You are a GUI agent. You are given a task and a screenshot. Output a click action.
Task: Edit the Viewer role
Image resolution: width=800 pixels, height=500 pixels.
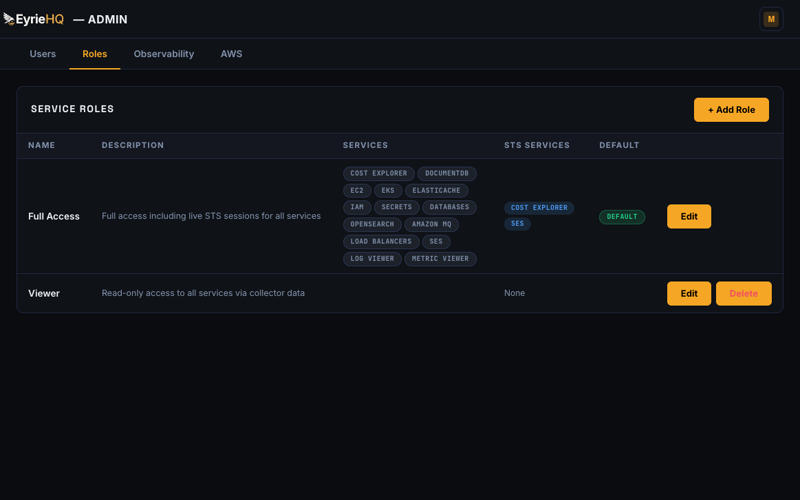pyautogui.click(x=689, y=293)
